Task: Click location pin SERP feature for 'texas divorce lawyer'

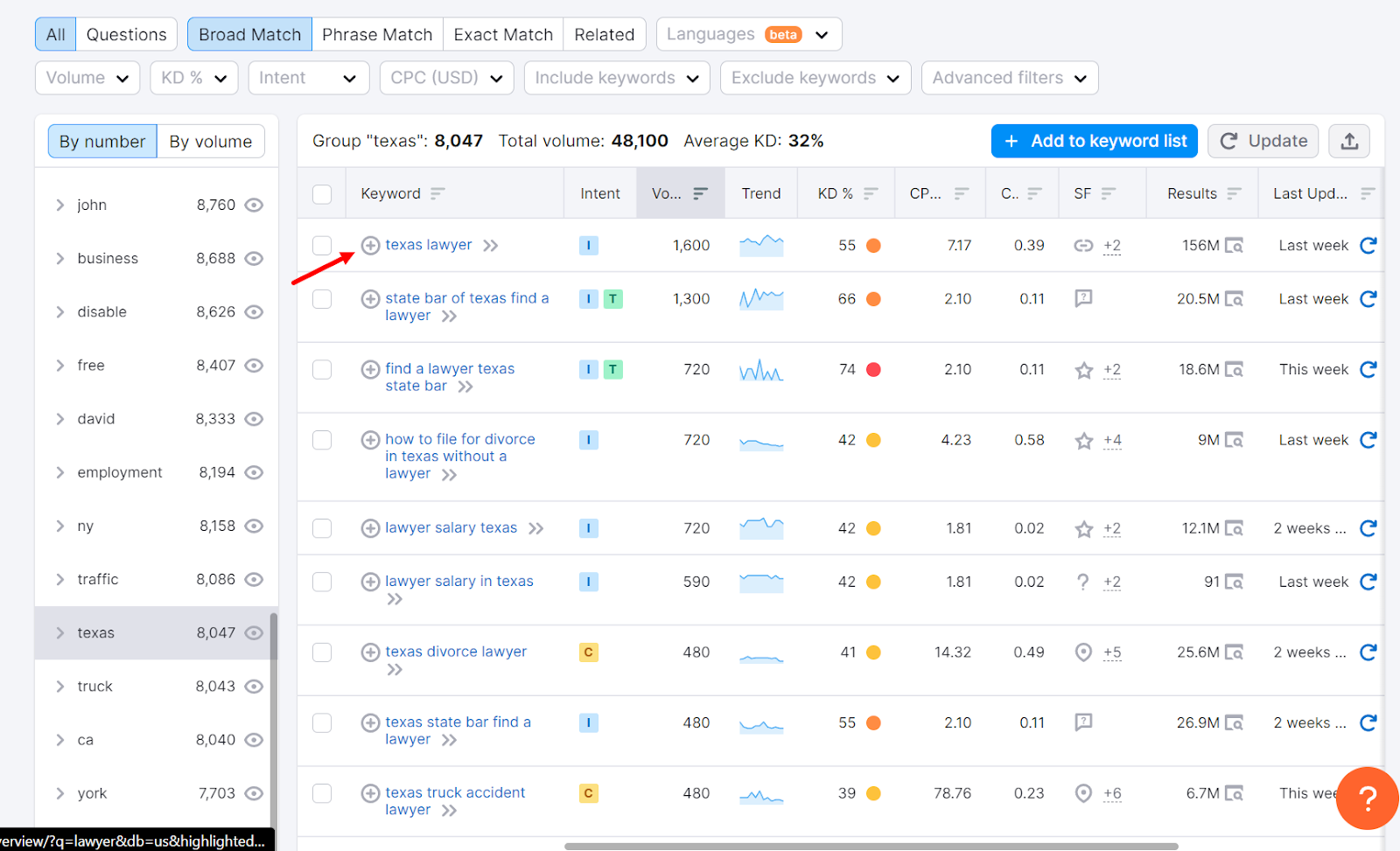Action: tap(1083, 652)
